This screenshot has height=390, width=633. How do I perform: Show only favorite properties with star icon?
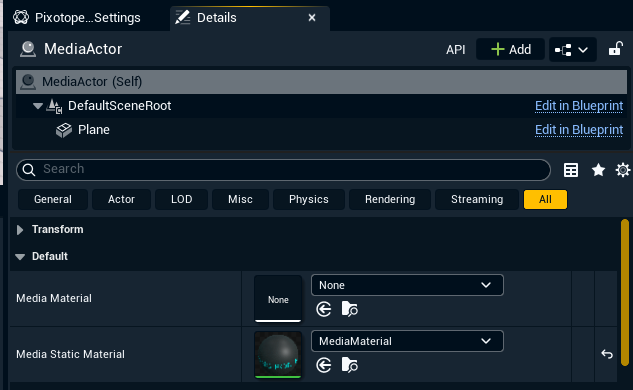coord(598,170)
